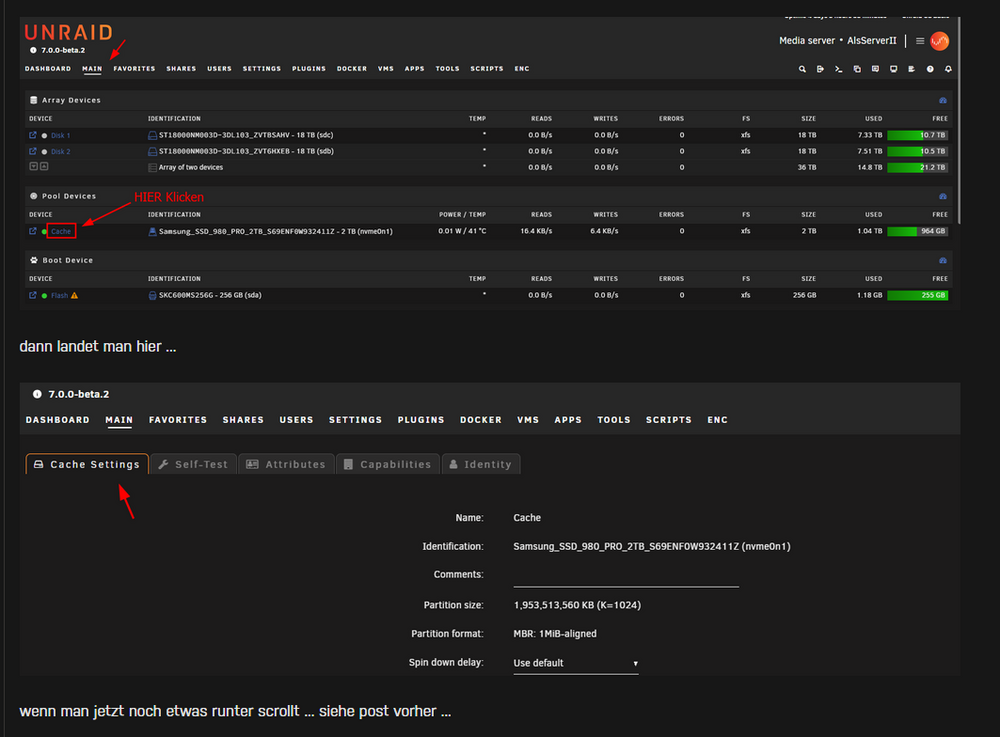Click Boot Device help icon at right
The image size is (1000, 737).
click(x=943, y=261)
